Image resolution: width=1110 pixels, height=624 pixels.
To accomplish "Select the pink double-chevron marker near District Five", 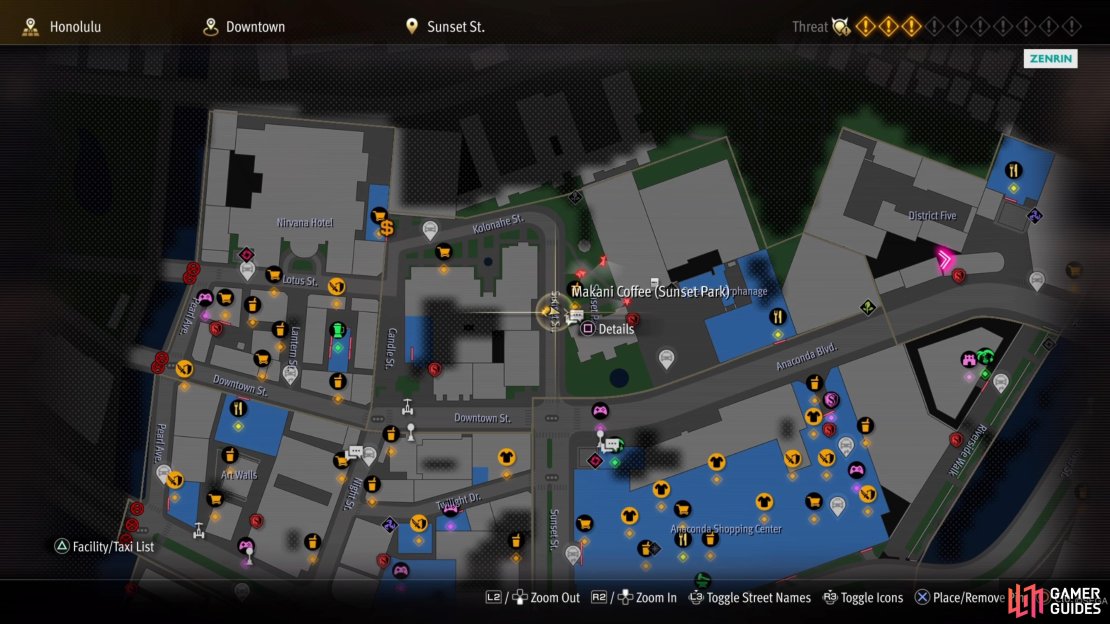I will pos(945,259).
